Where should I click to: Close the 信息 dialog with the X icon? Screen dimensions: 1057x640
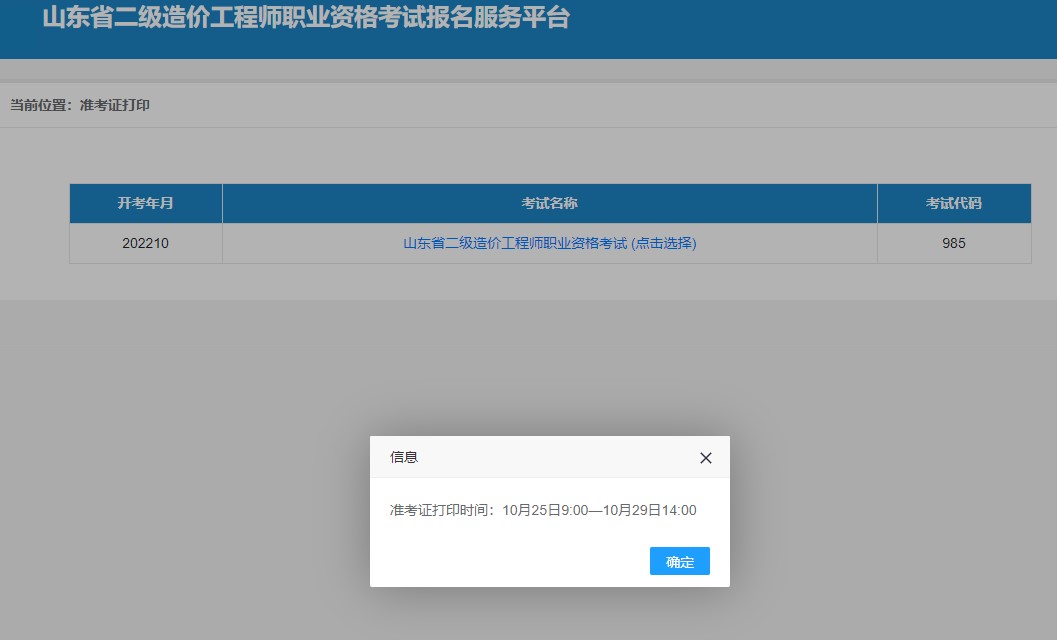(x=706, y=458)
